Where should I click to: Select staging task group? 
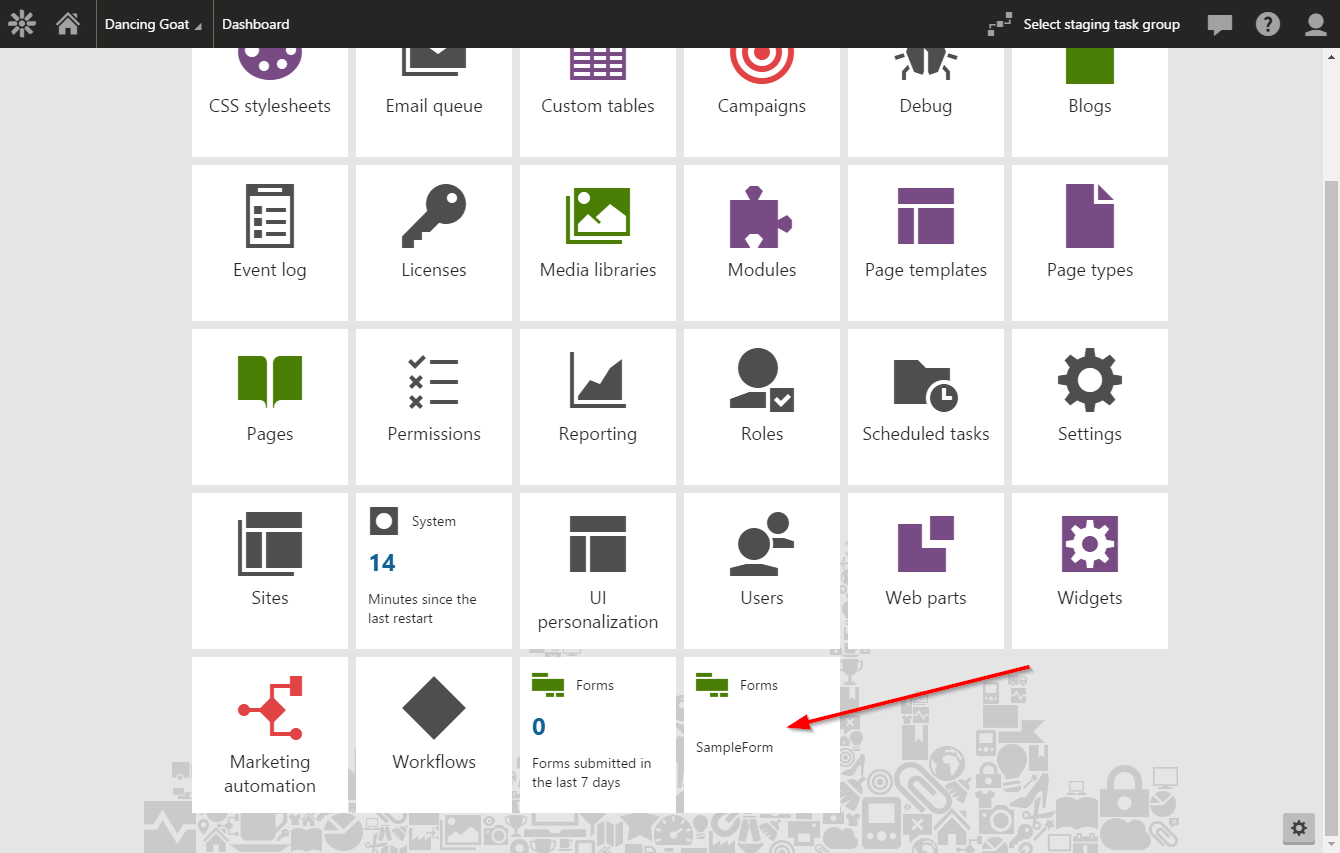pos(1101,24)
